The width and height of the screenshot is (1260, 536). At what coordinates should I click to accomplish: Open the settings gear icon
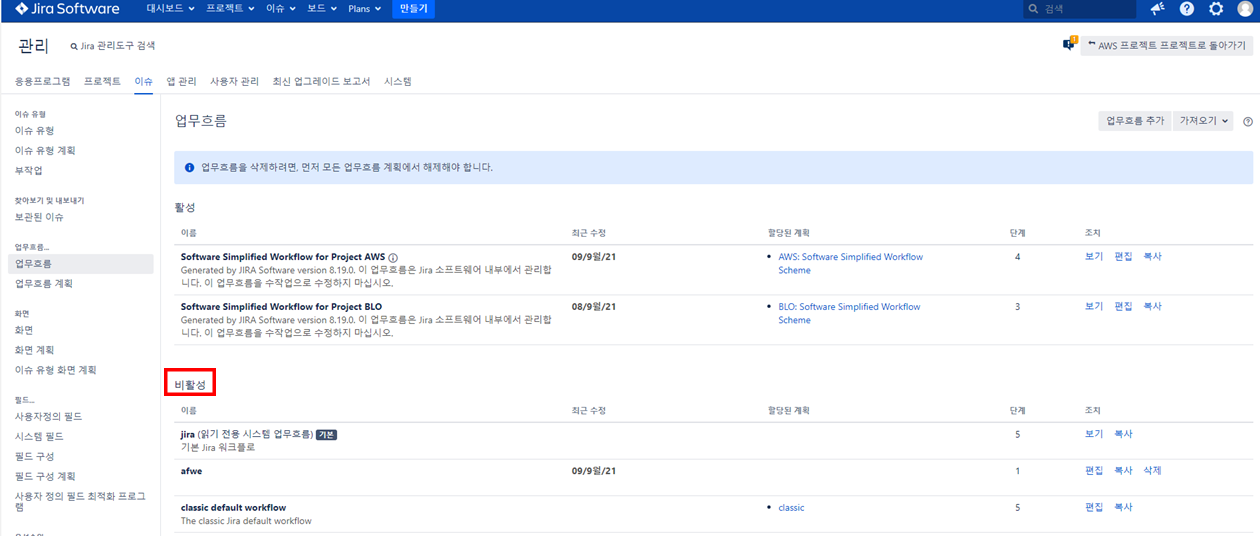click(1216, 9)
